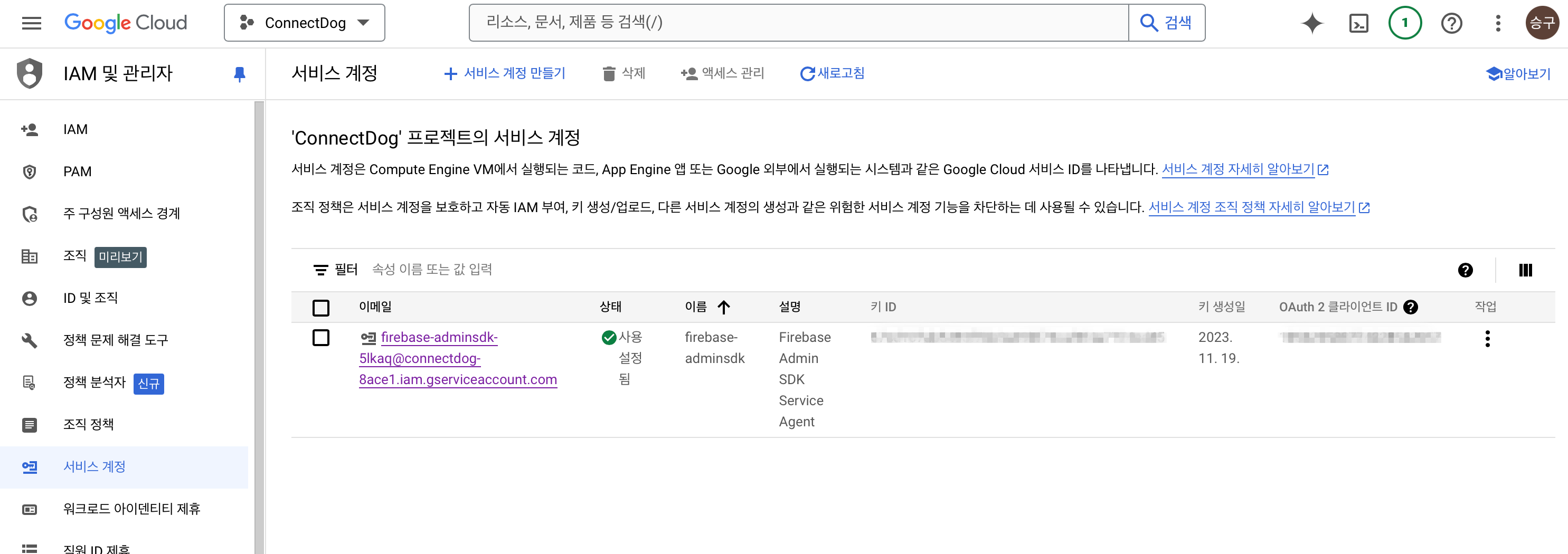Toggle the select-all checkbox in table header
The image size is (1568, 554).
click(321, 308)
